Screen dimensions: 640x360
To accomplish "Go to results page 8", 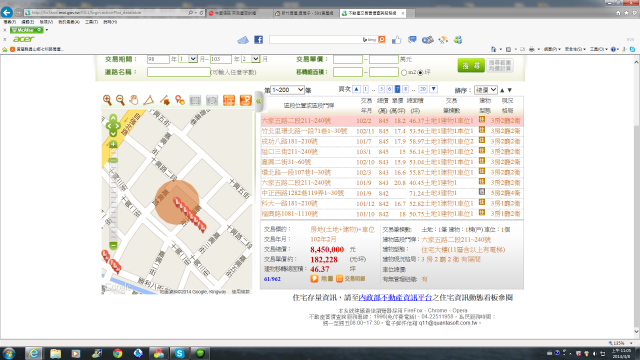I will click(405, 89).
